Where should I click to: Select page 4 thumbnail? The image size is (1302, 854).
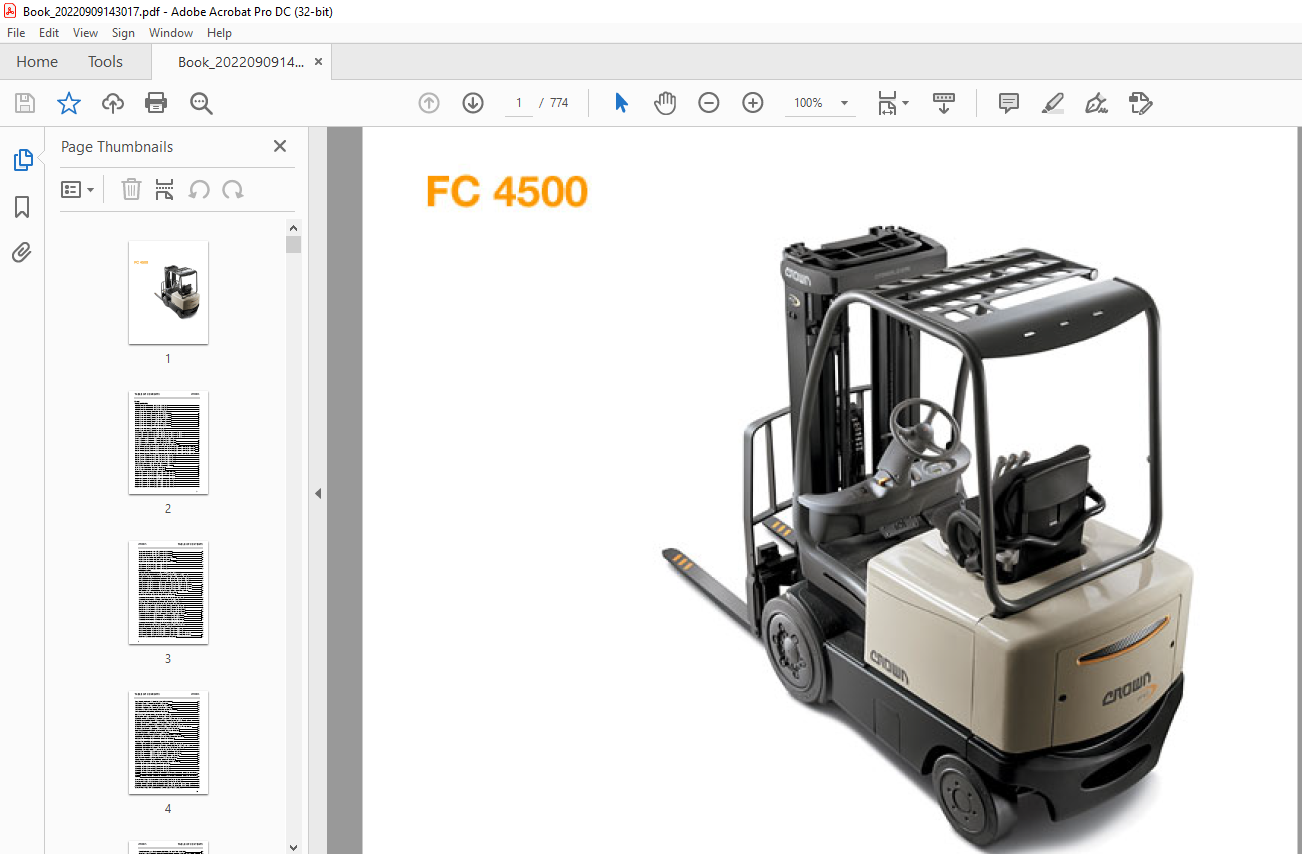pos(168,742)
